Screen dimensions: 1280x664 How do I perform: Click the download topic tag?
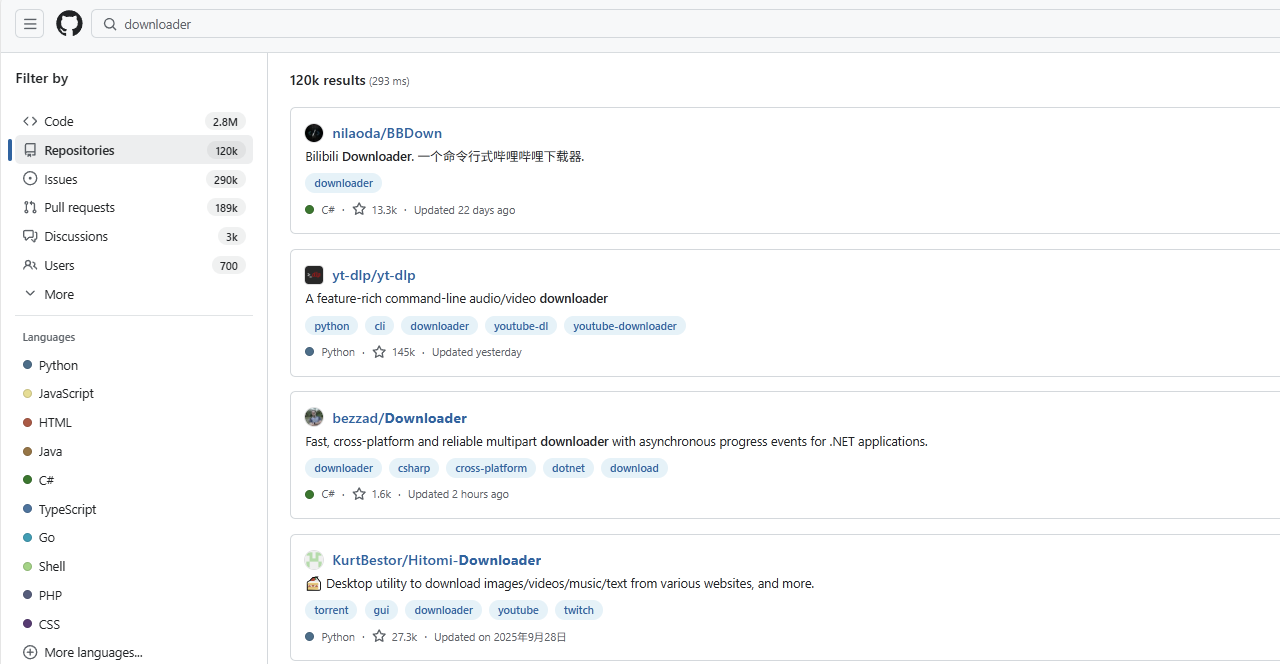pyautogui.click(x=634, y=468)
